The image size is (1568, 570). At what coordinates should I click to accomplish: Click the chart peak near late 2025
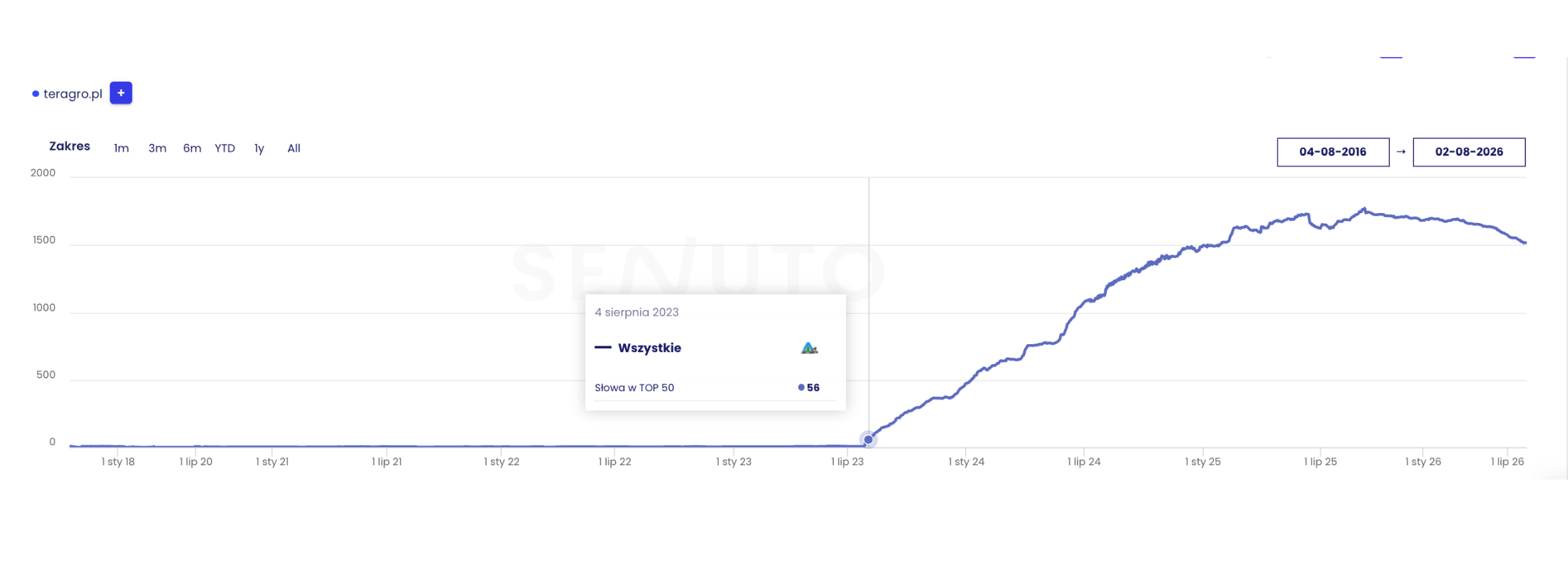click(1363, 209)
